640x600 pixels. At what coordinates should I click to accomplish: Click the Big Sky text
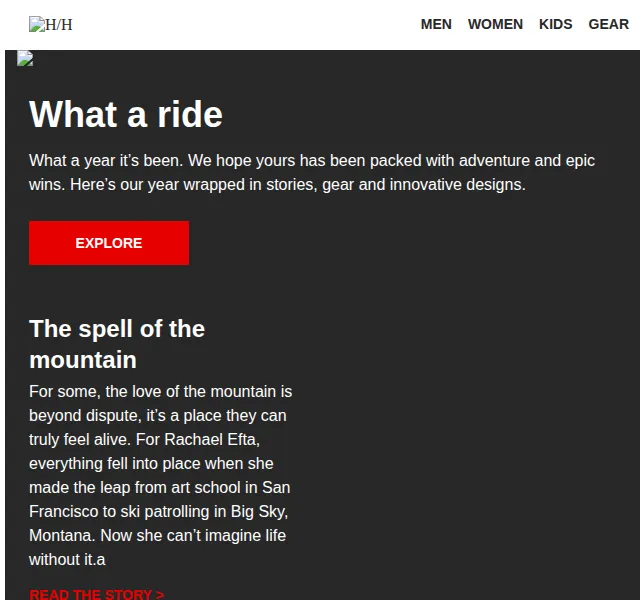(257, 511)
